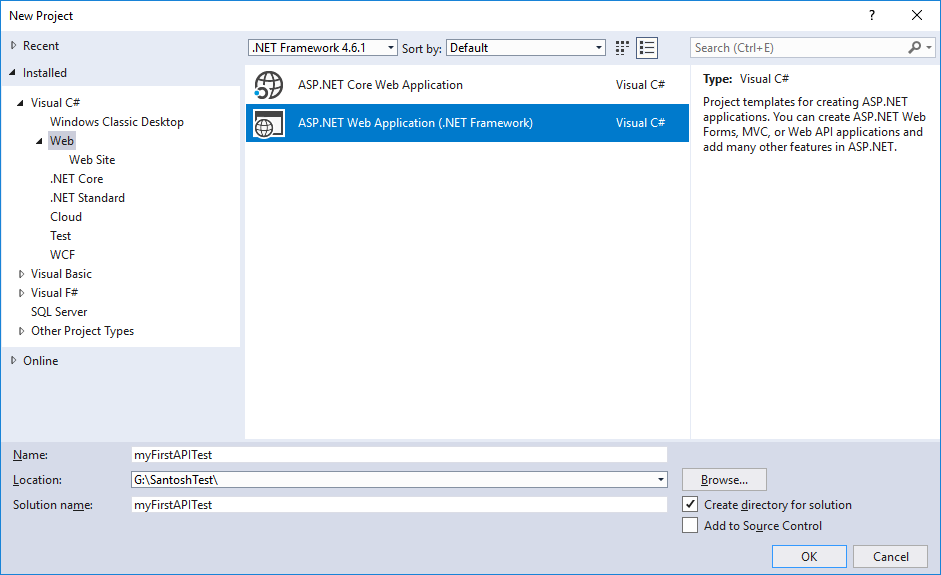941x575 pixels.
Task: Select the Test category
Action: (61, 236)
